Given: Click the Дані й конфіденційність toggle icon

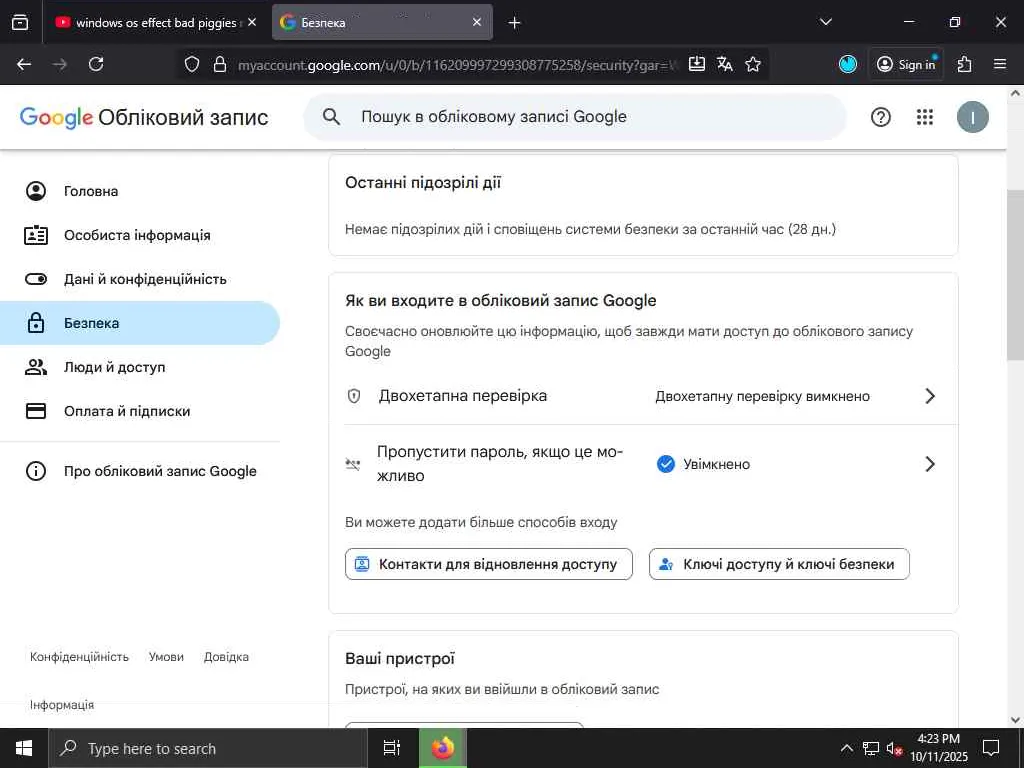Looking at the screenshot, I should coord(36,279).
